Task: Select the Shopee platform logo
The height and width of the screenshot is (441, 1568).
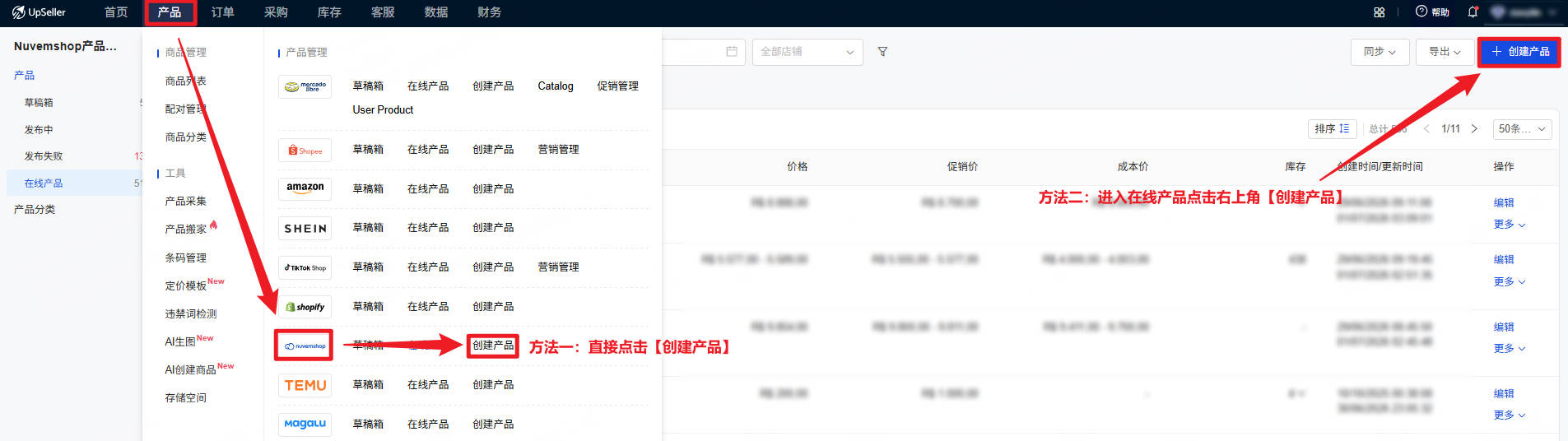Action: coord(305,150)
